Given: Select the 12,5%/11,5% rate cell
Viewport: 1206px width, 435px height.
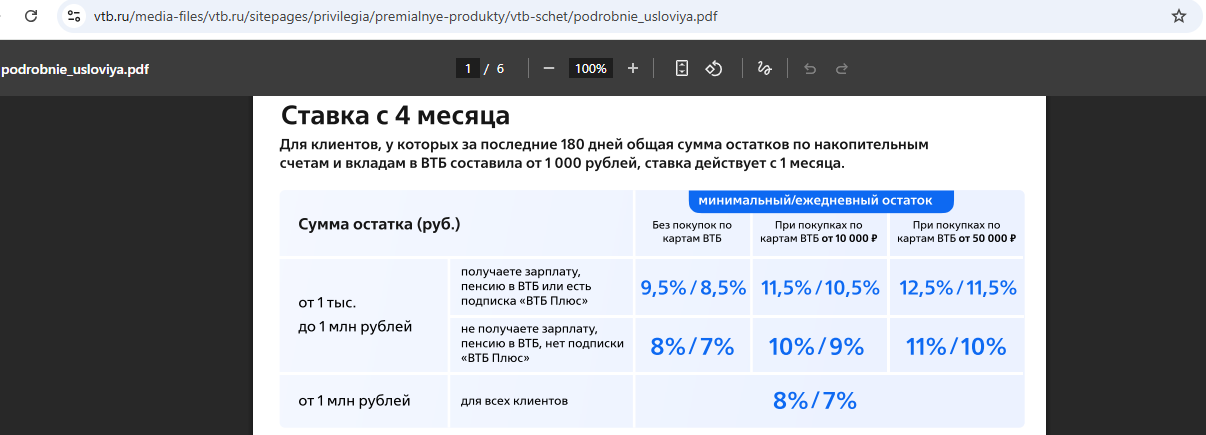Looking at the screenshot, I should (x=958, y=288).
